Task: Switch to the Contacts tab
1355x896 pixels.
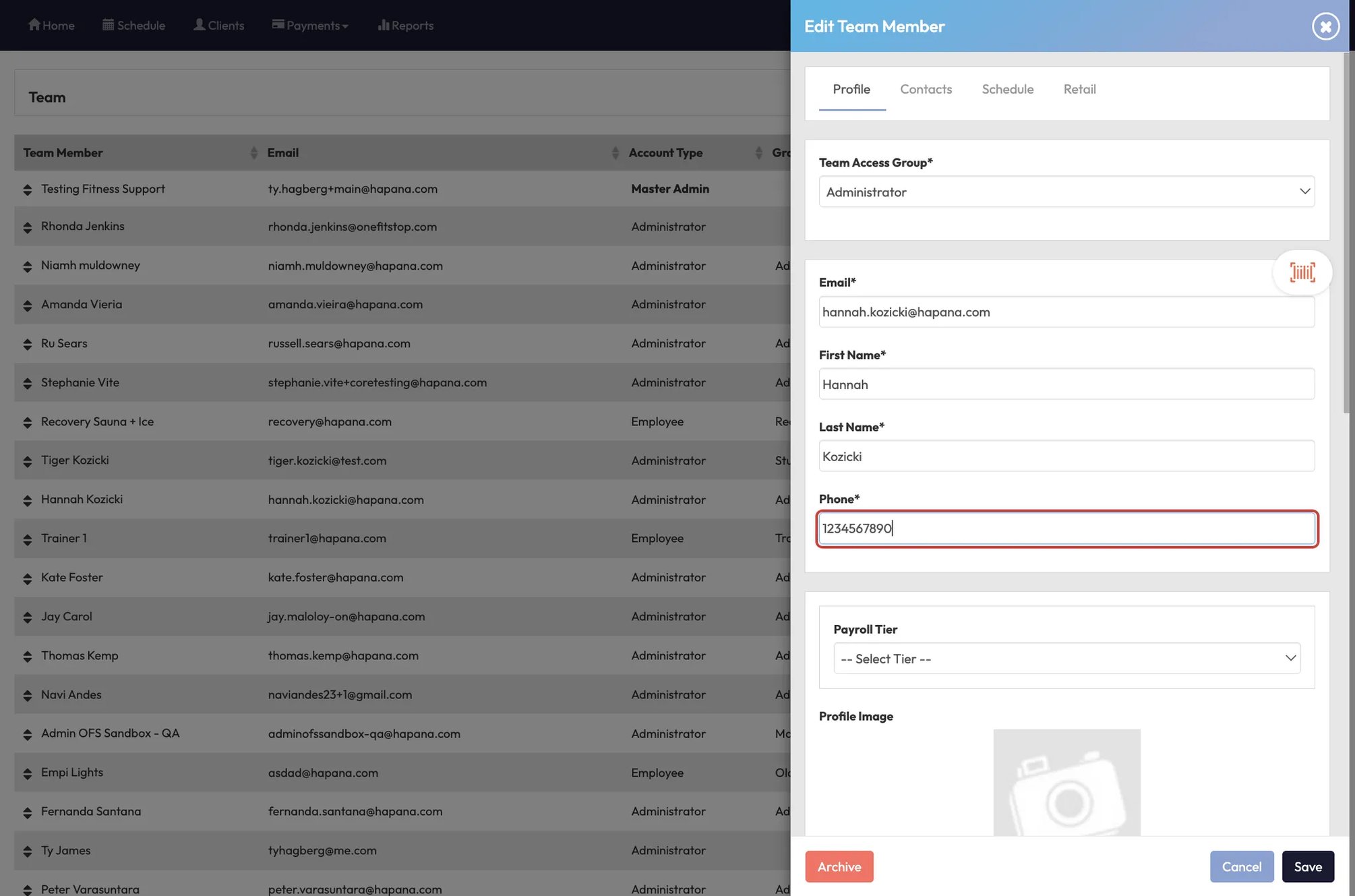Action: pos(926,89)
